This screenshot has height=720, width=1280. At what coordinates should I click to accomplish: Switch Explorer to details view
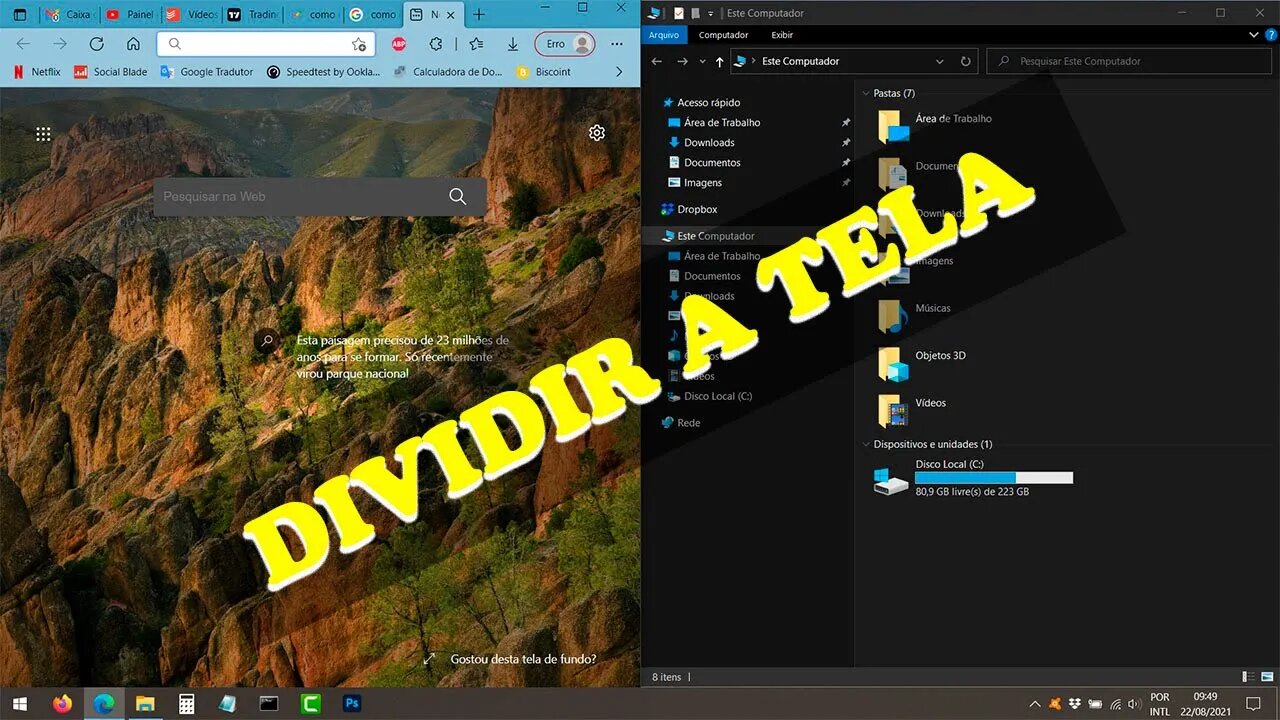(1248, 677)
